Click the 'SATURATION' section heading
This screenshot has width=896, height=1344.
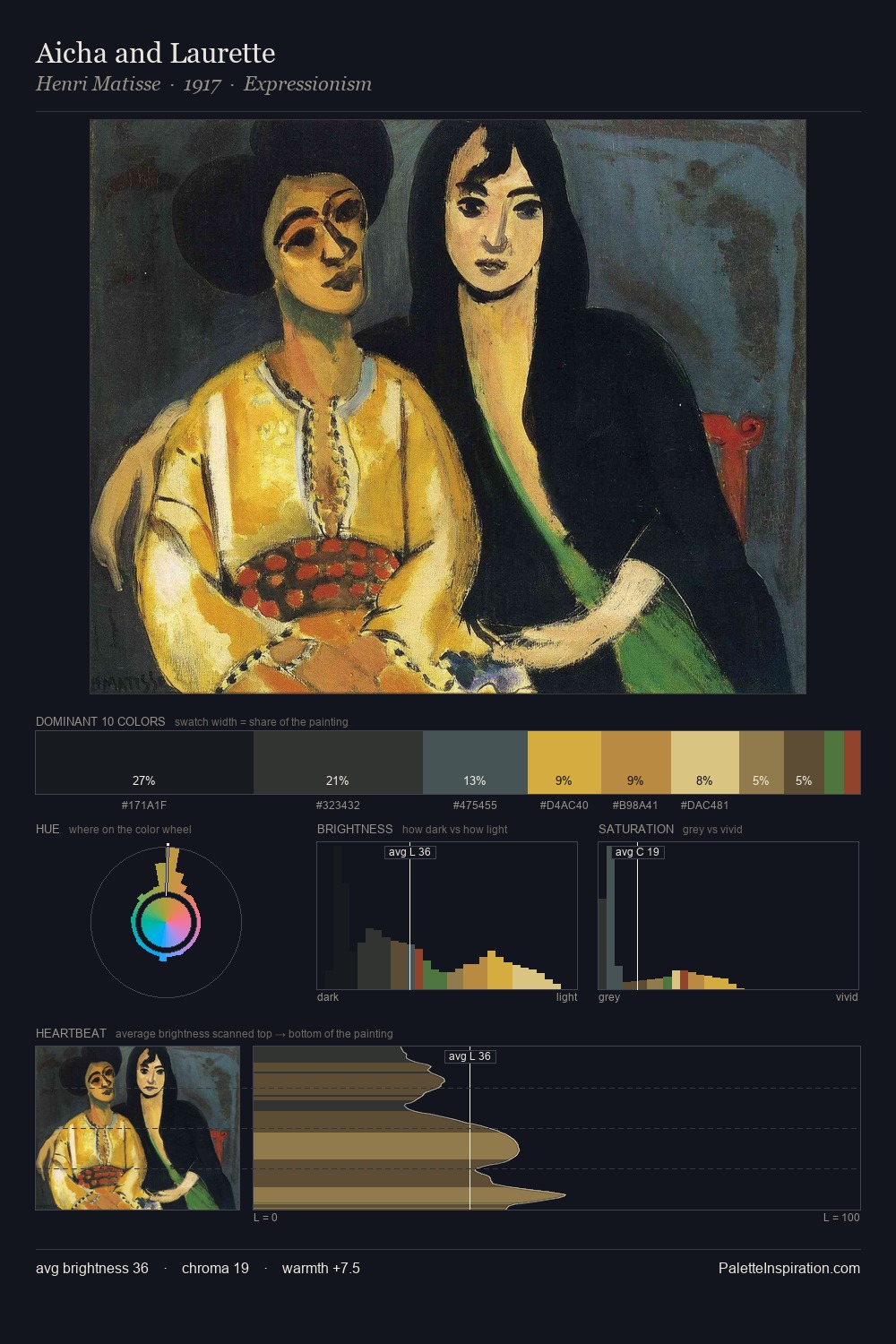[x=636, y=829]
